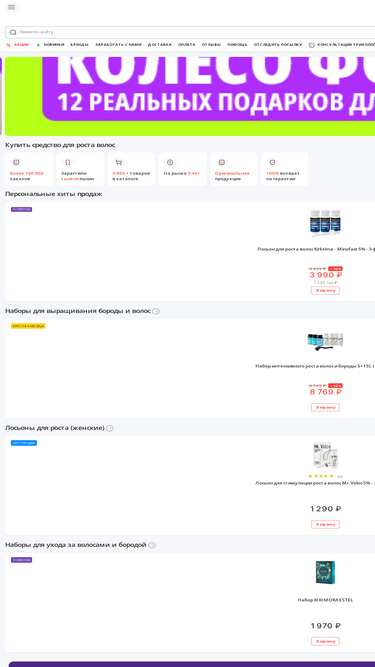Click the Новинка badge on Minofast card
Image resolution: width=375 pixels, height=667 pixels.
click(21, 209)
